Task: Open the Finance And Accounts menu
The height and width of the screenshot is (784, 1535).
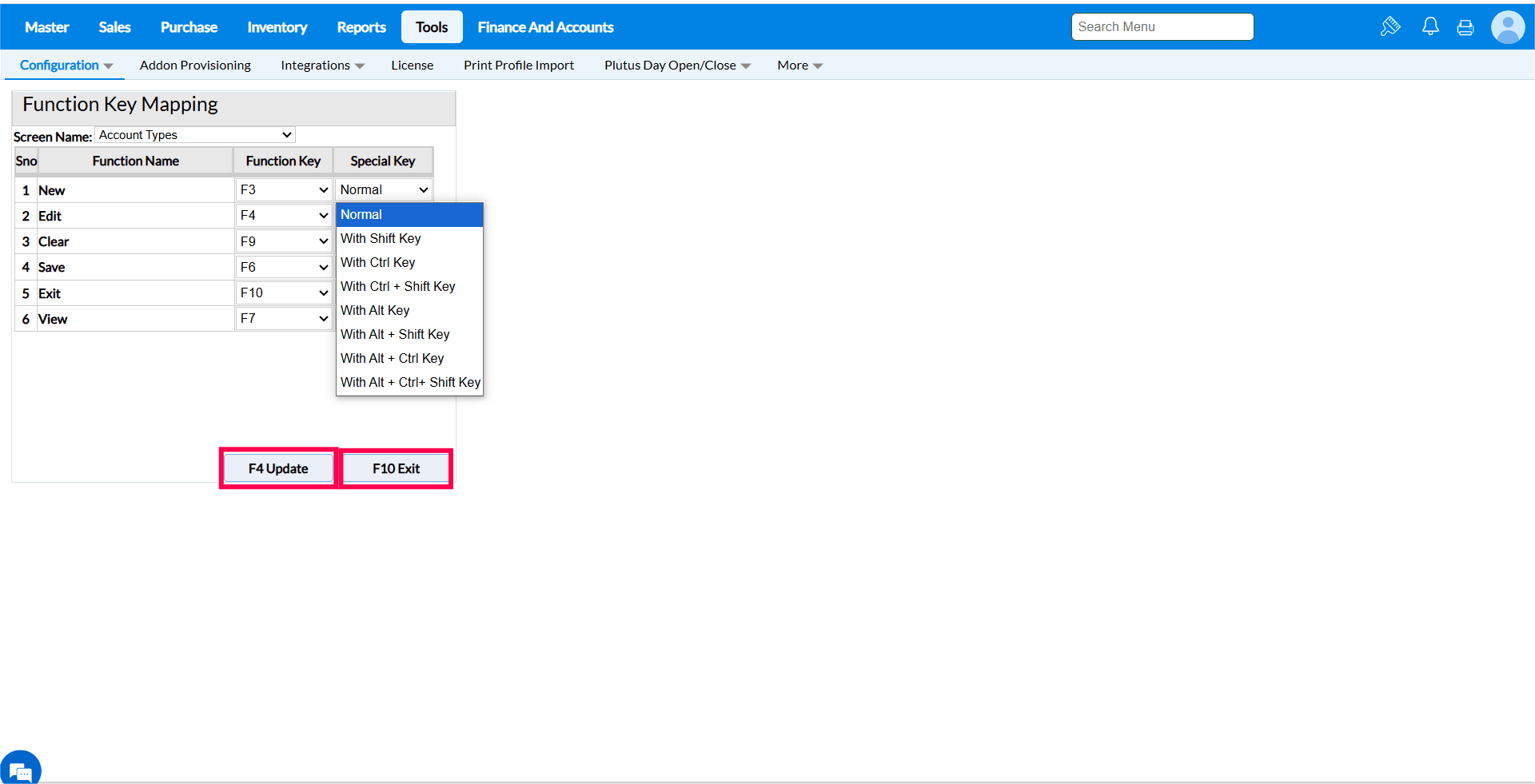Action: (545, 27)
